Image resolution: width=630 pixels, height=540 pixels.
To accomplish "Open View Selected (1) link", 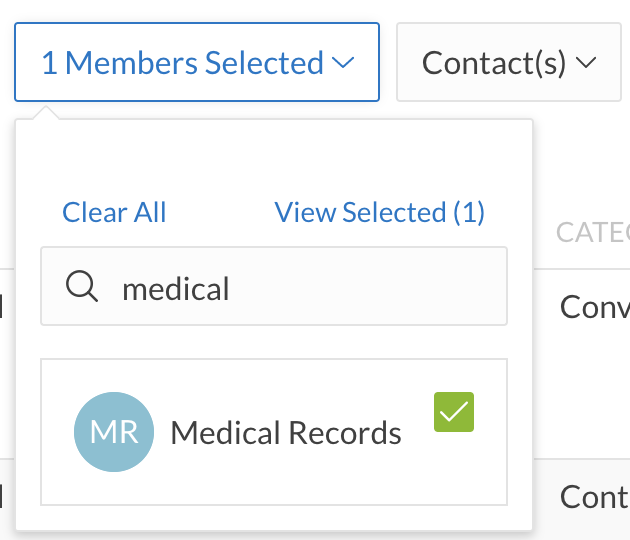I will click(379, 212).
